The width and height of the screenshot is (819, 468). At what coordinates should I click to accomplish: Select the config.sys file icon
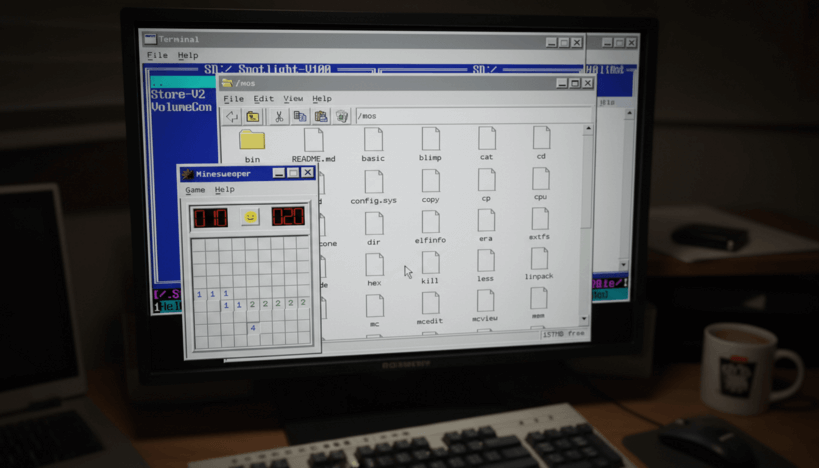pyautogui.click(x=374, y=182)
